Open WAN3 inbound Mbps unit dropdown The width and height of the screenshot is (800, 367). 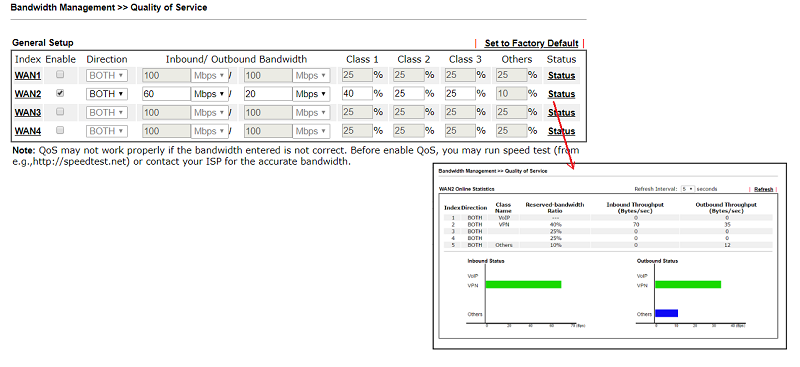pyautogui.click(x=209, y=112)
